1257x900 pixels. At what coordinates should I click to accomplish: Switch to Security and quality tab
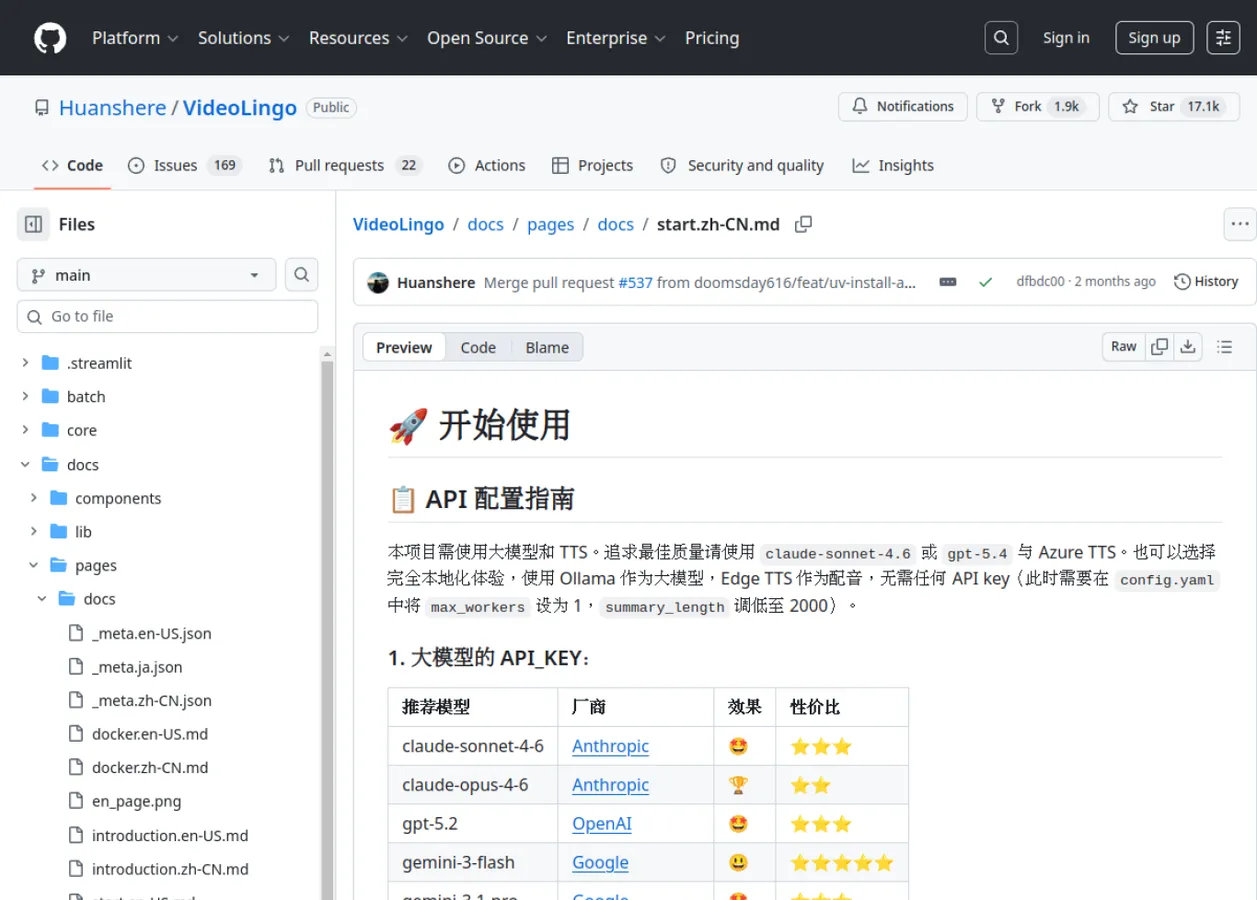pos(742,166)
